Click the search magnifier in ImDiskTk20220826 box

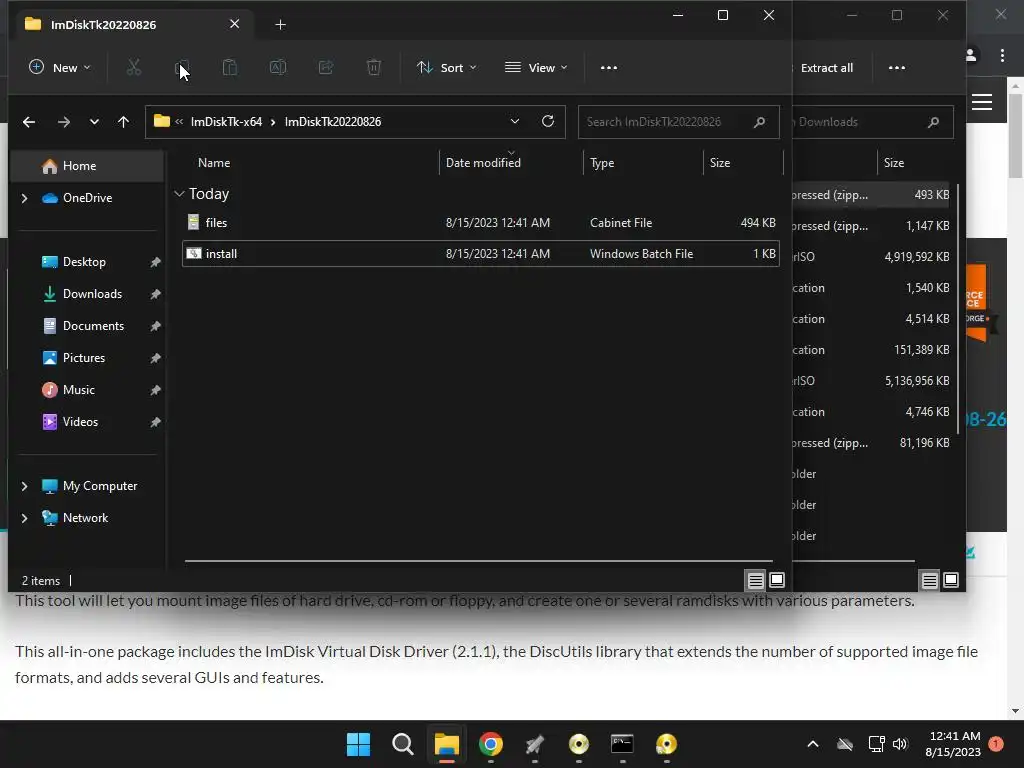tap(760, 122)
